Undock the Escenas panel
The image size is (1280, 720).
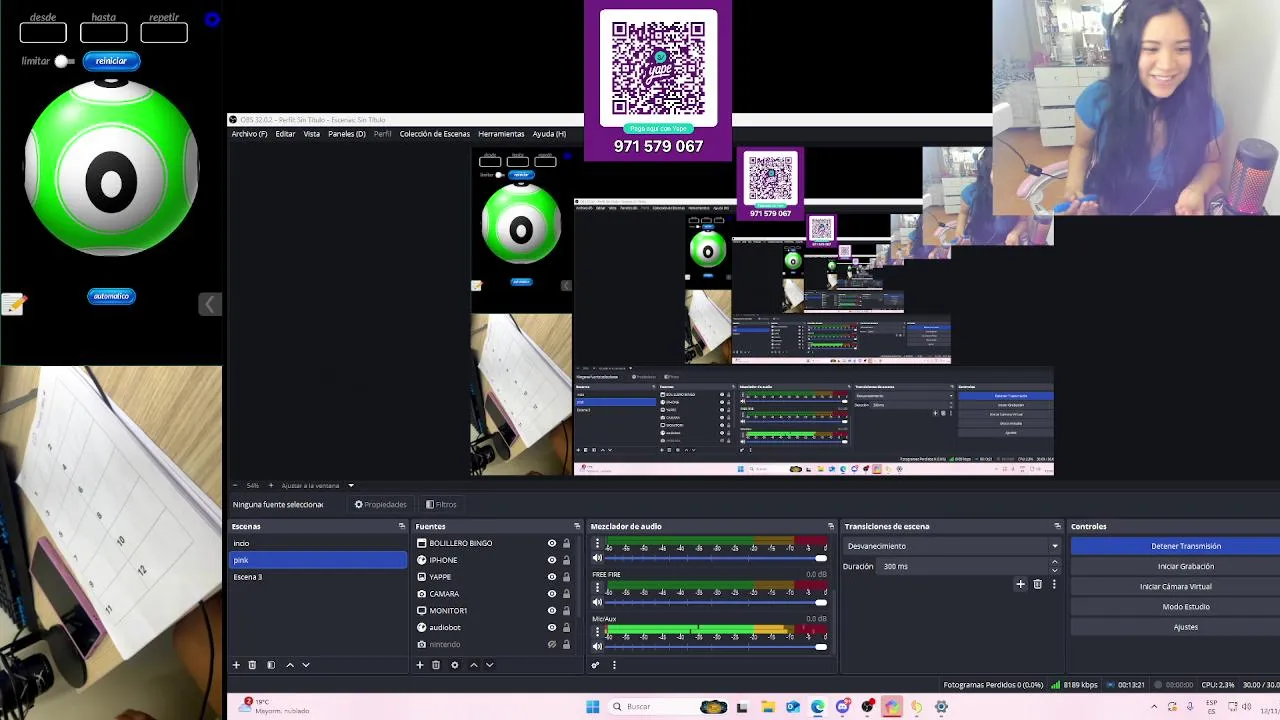pyautogui.click(x=402, y=526)
